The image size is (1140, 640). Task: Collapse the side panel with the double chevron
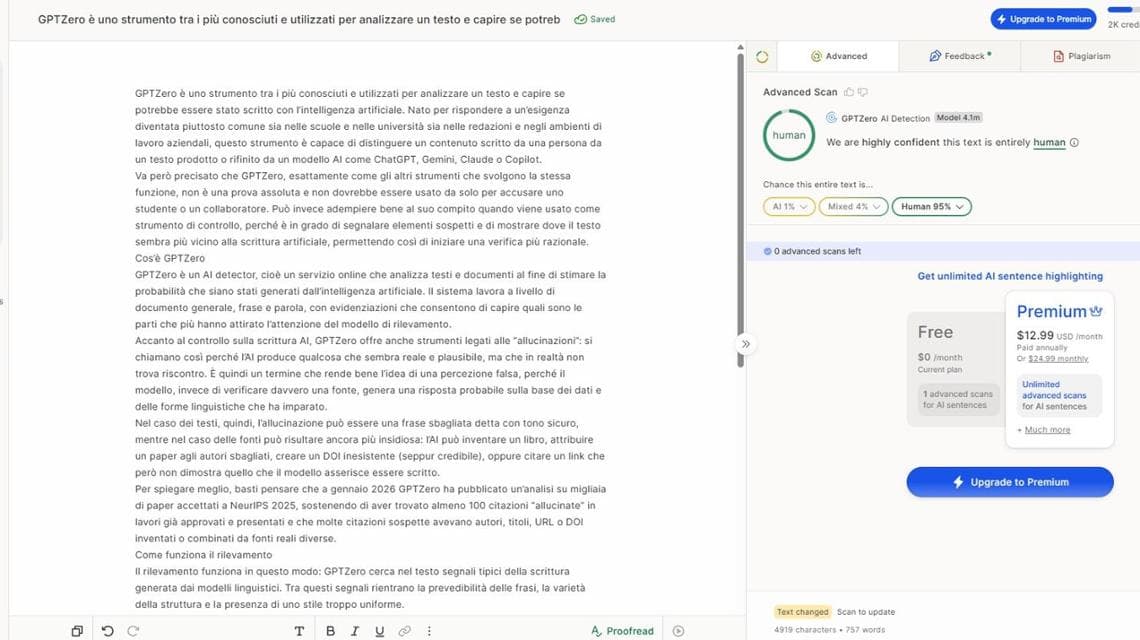pos(745,344)
